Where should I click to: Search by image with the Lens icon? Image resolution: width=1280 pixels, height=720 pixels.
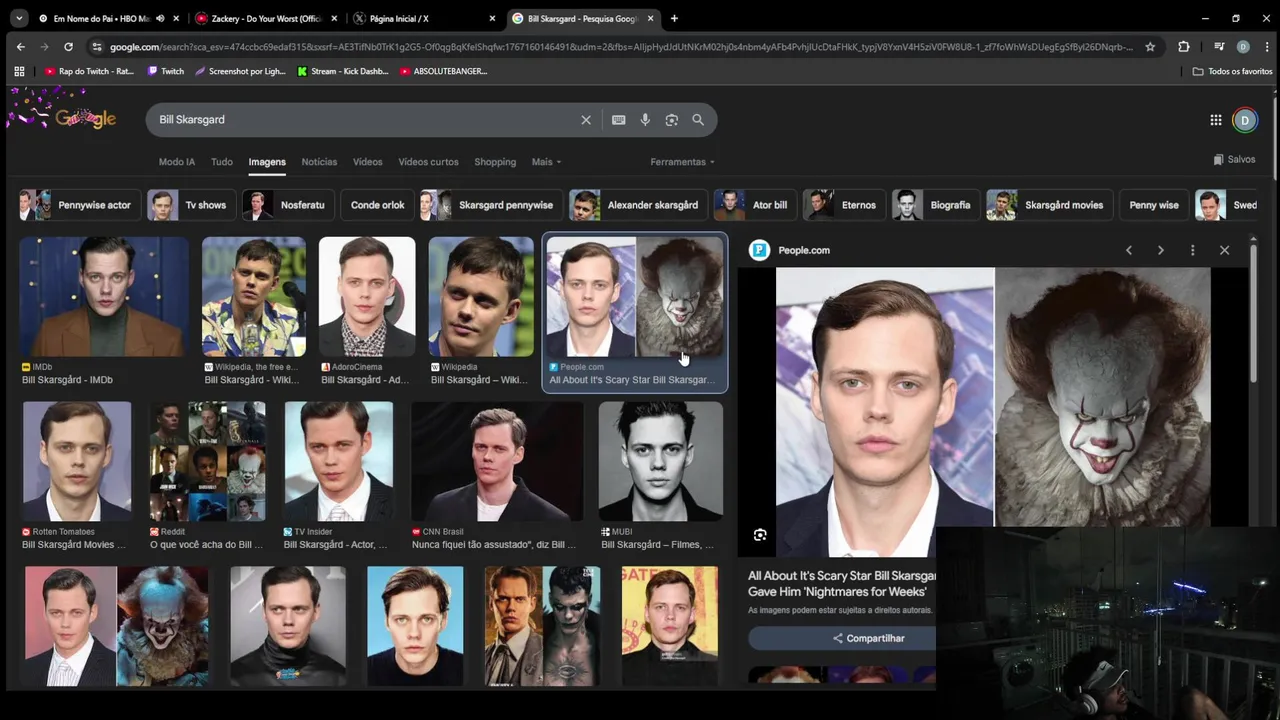(672, 120)
